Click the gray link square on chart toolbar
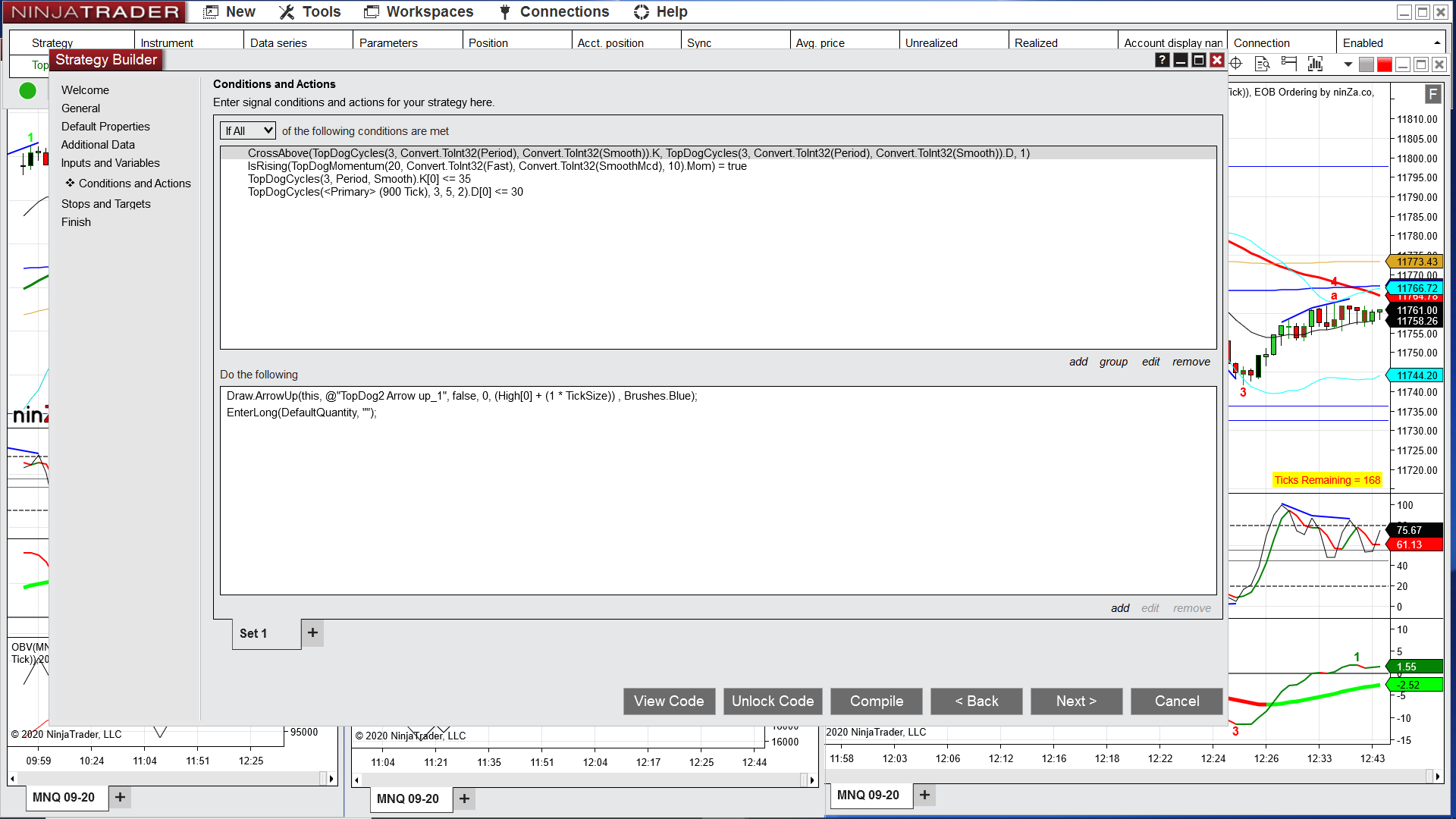This screenshot has width=1456, height=819. [1366, 64]
